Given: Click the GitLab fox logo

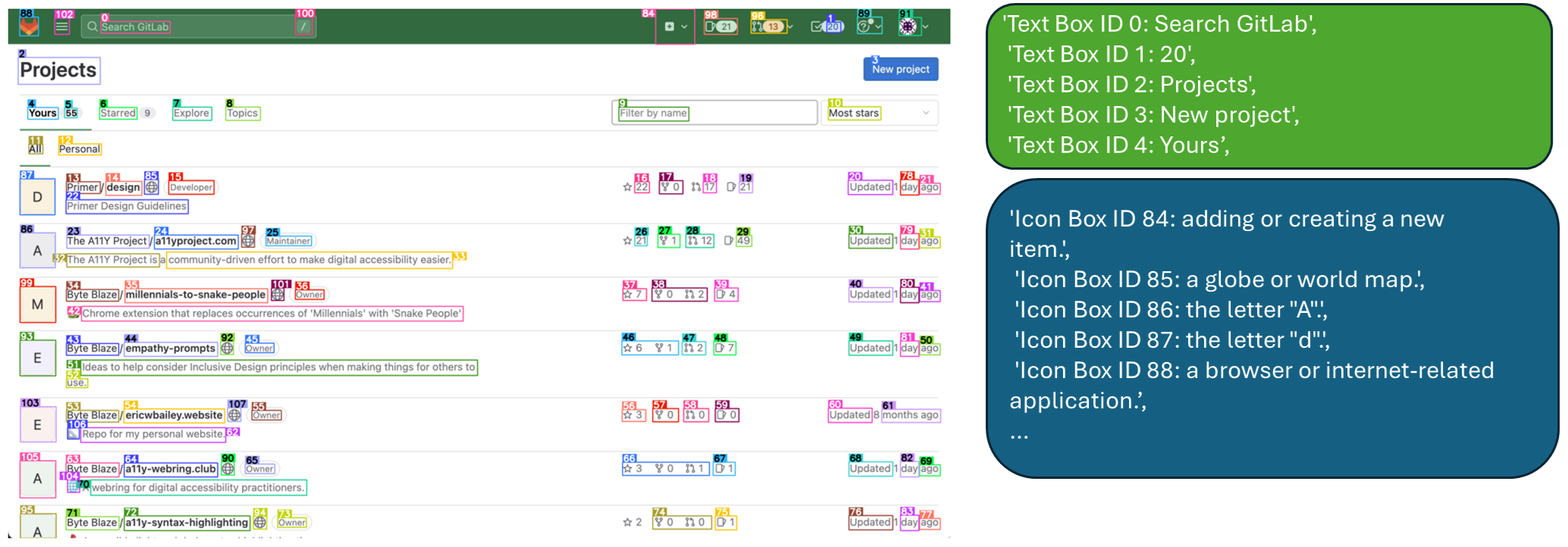Looking at the screenshot, I should point(29,27).
